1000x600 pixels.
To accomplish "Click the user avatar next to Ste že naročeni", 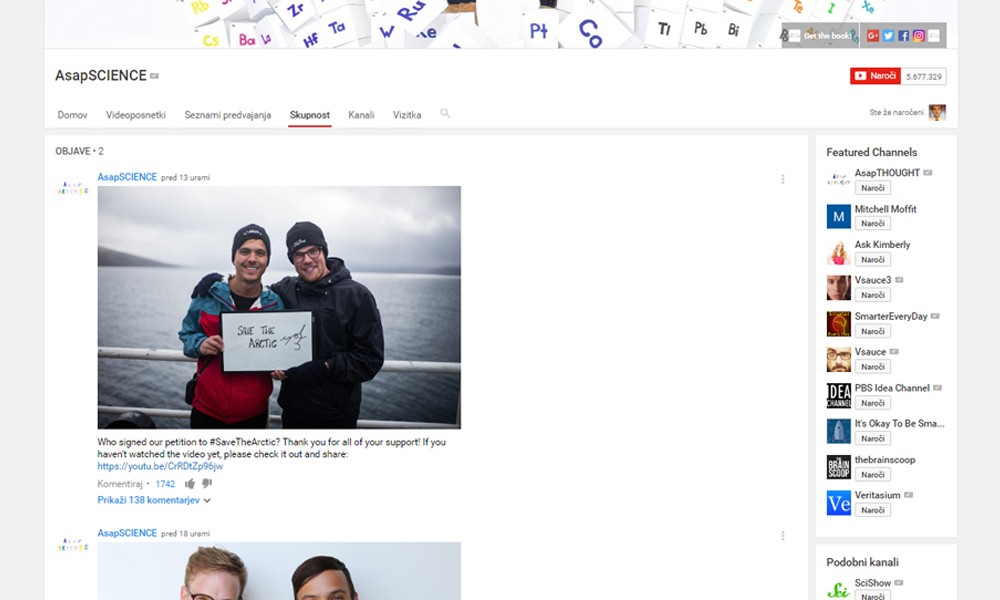I will tap(937, 112).
